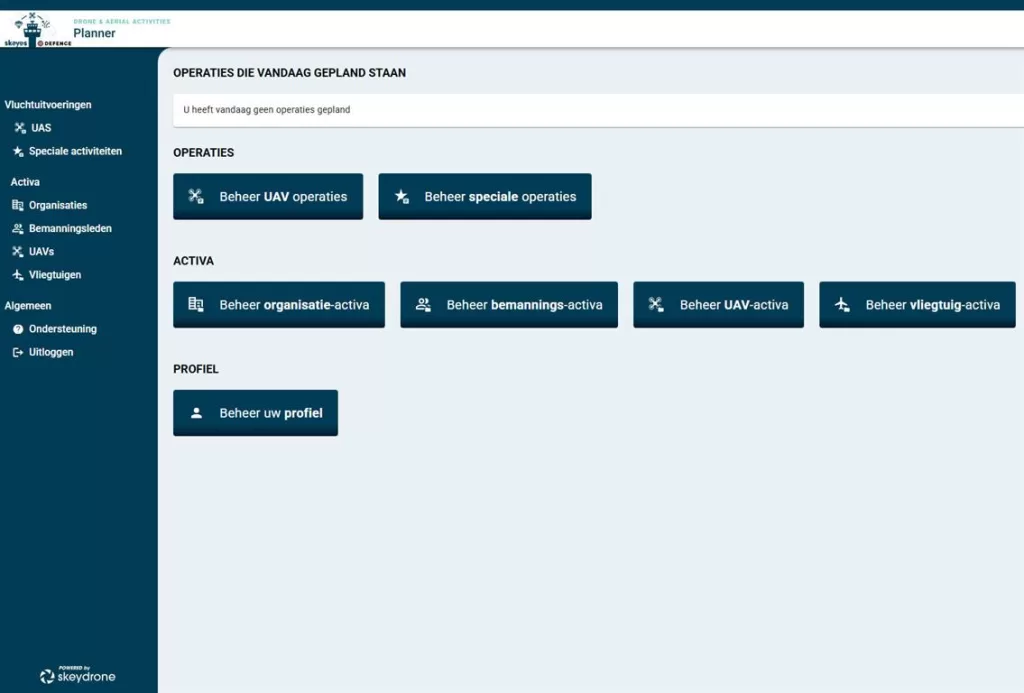Screen dimensions: 1024x693
Task: Open Beheer speciale operaties
Action: tap(484, 197)
